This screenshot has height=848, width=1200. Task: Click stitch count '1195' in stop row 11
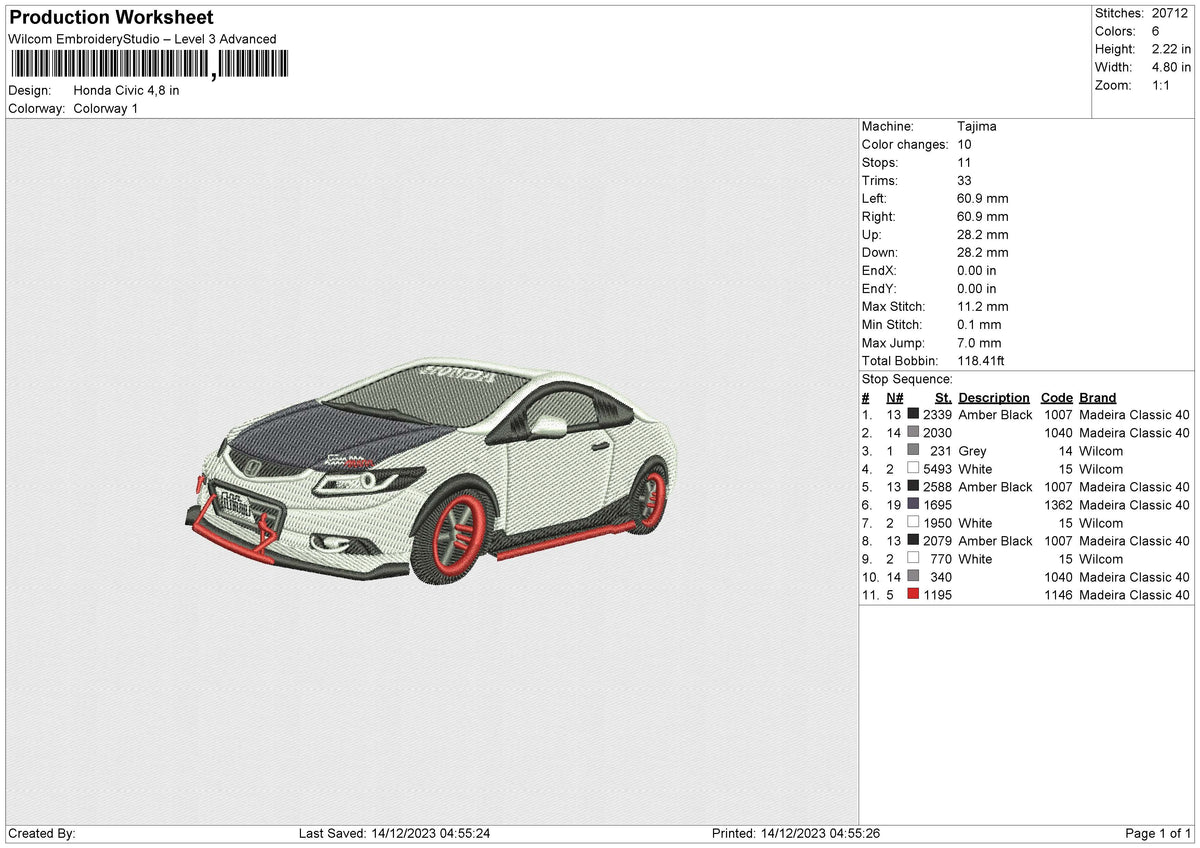point(937,594)
